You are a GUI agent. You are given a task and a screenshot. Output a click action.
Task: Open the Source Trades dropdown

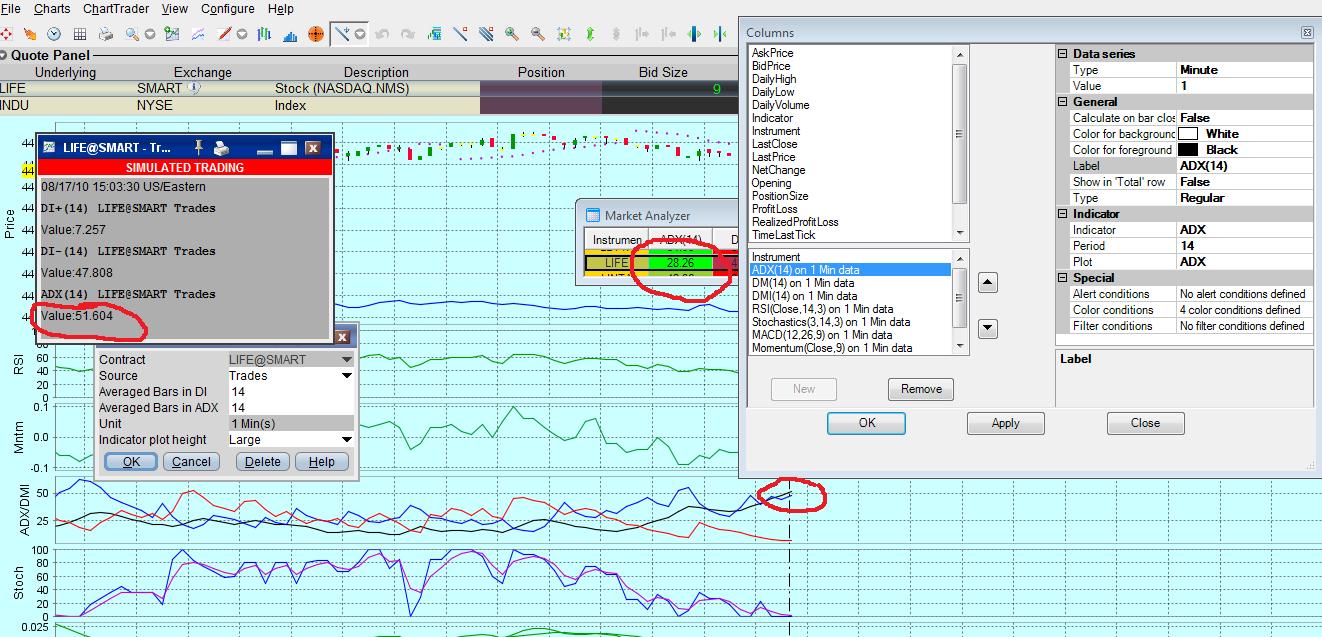tap(347, 376)
